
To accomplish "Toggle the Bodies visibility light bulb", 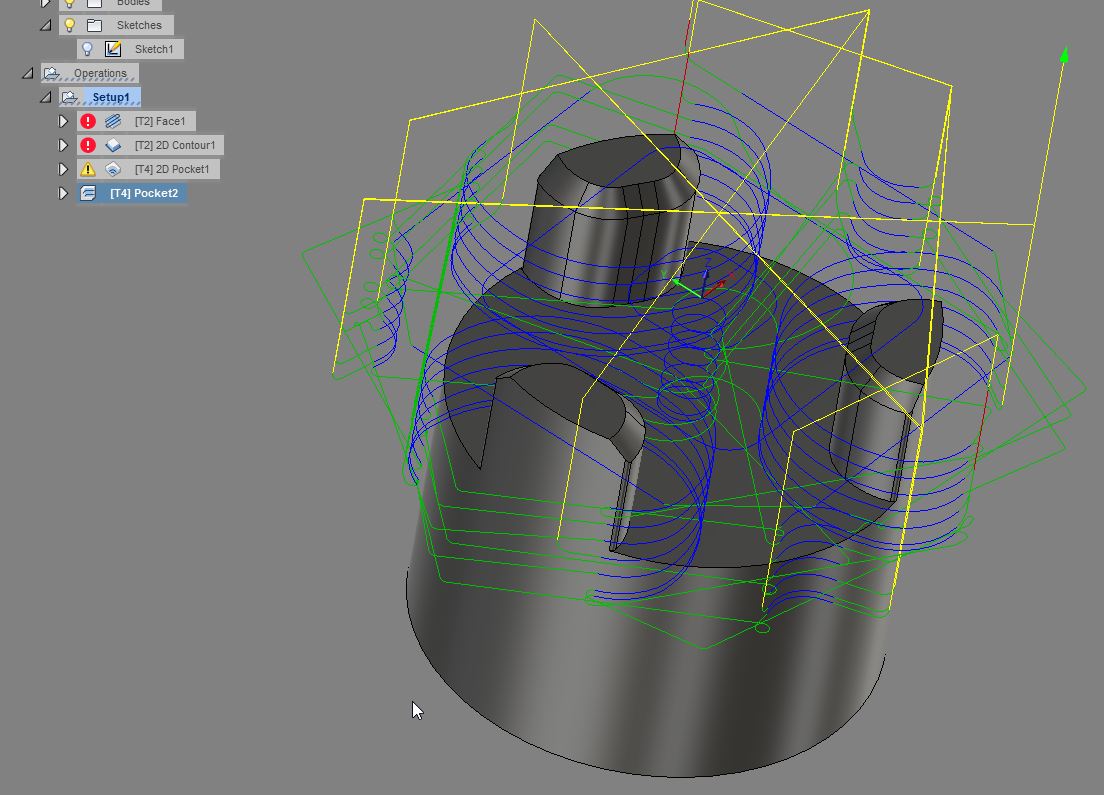I will 69,4.
